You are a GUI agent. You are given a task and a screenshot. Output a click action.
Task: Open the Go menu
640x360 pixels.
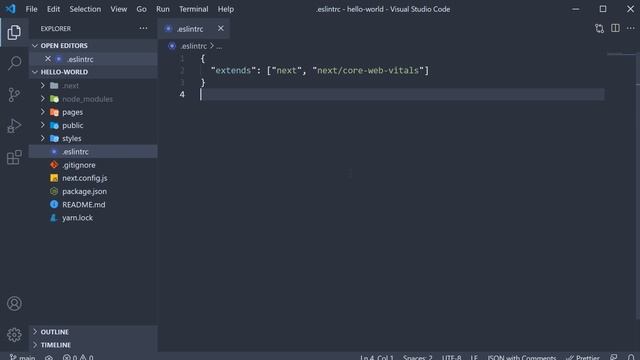click(141, 9)
